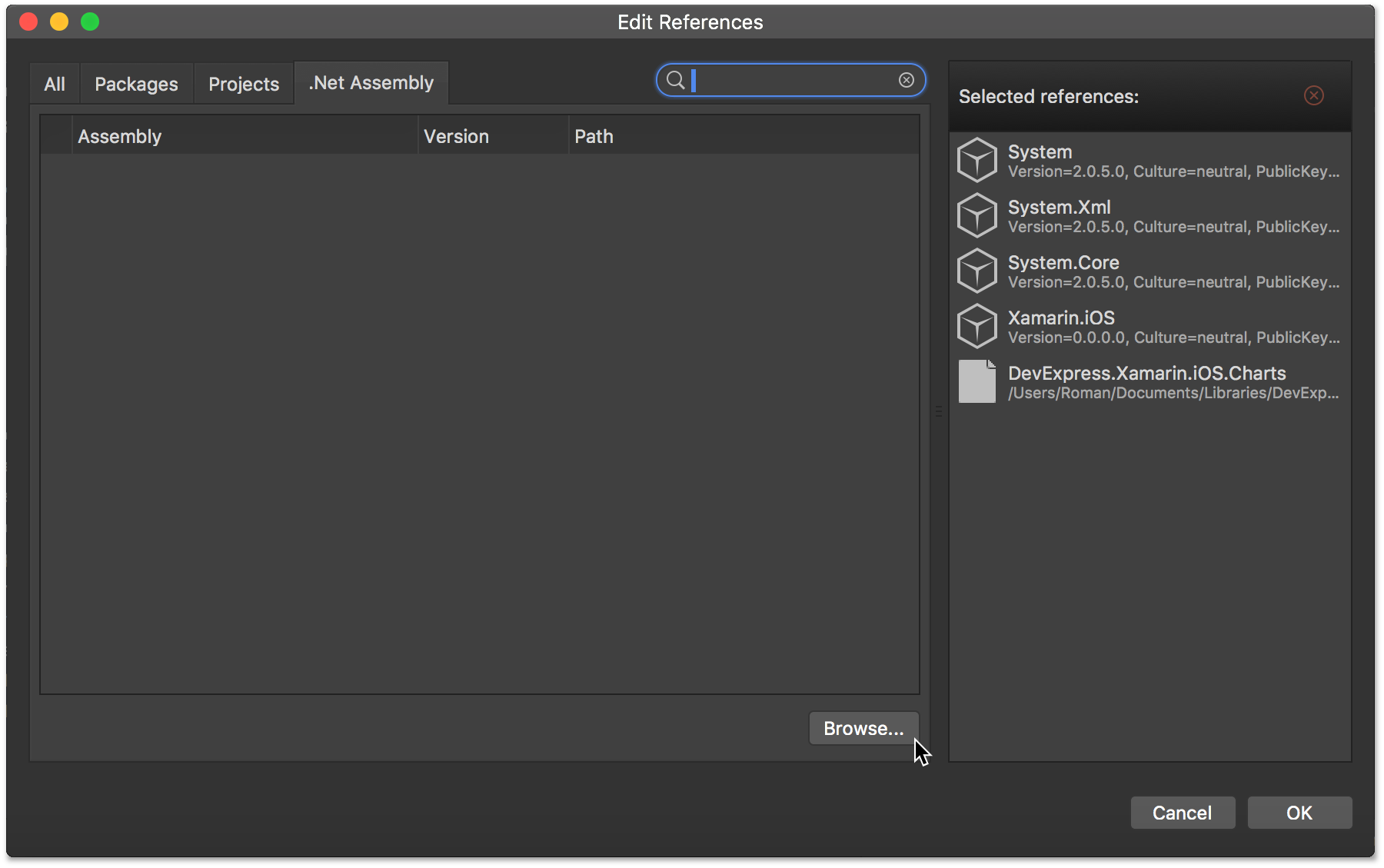Switch to the All tab
The width and height of the screenshot is (1384, 868).
[54, 84]
